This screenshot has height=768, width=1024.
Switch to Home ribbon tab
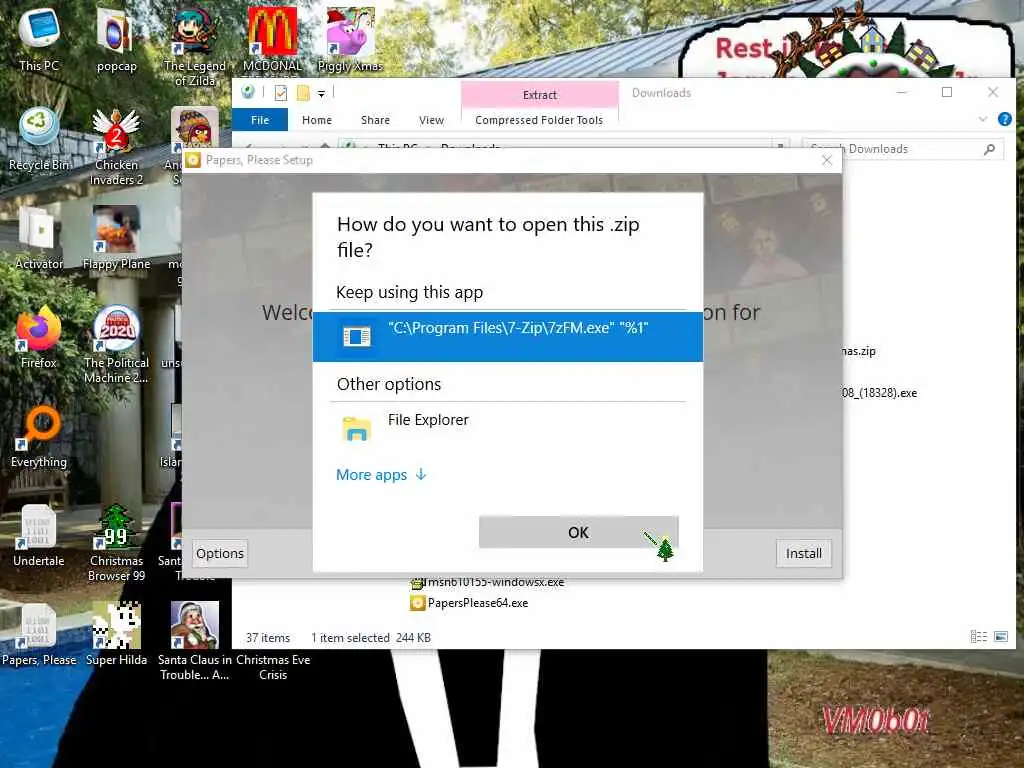[317, 120]
